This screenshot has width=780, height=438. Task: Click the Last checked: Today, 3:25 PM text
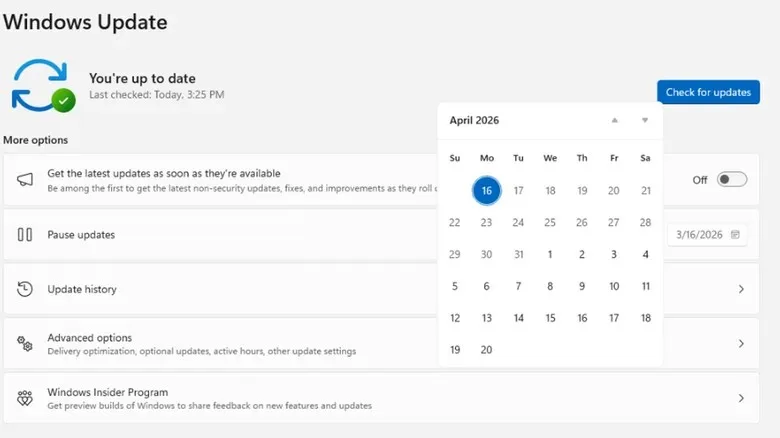(157, 95)
